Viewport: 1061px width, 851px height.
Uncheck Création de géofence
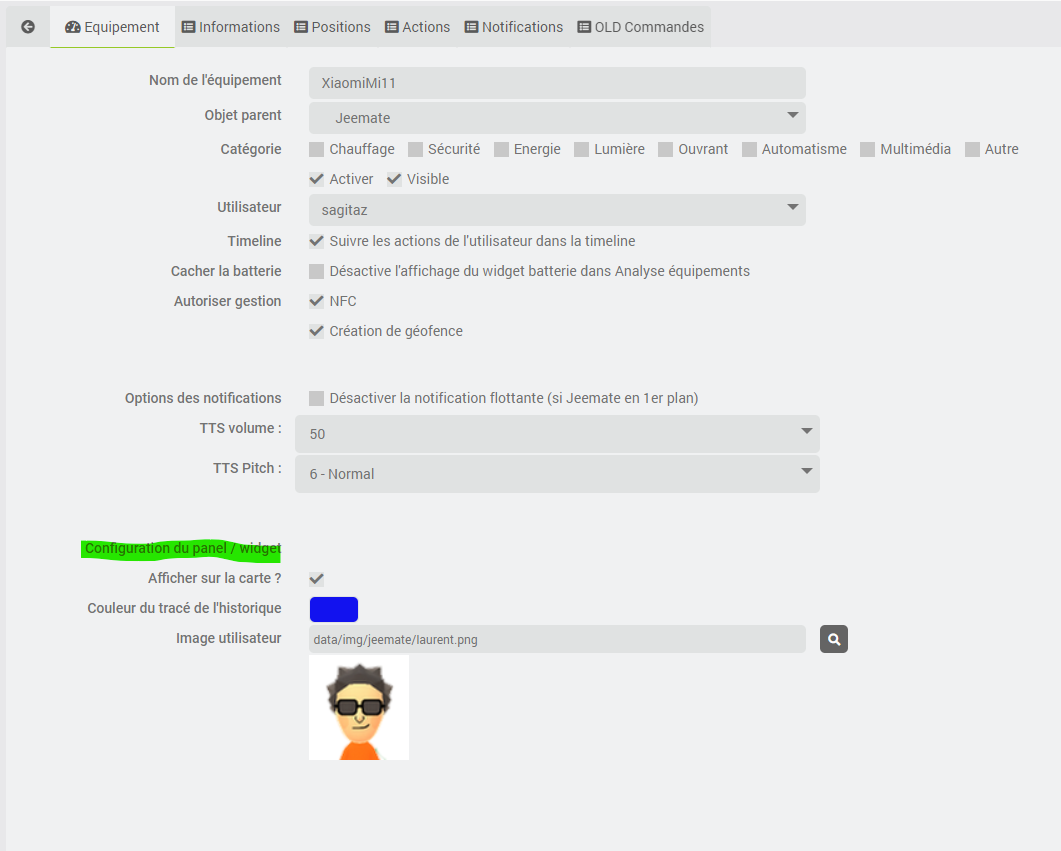tap(316, 330)
